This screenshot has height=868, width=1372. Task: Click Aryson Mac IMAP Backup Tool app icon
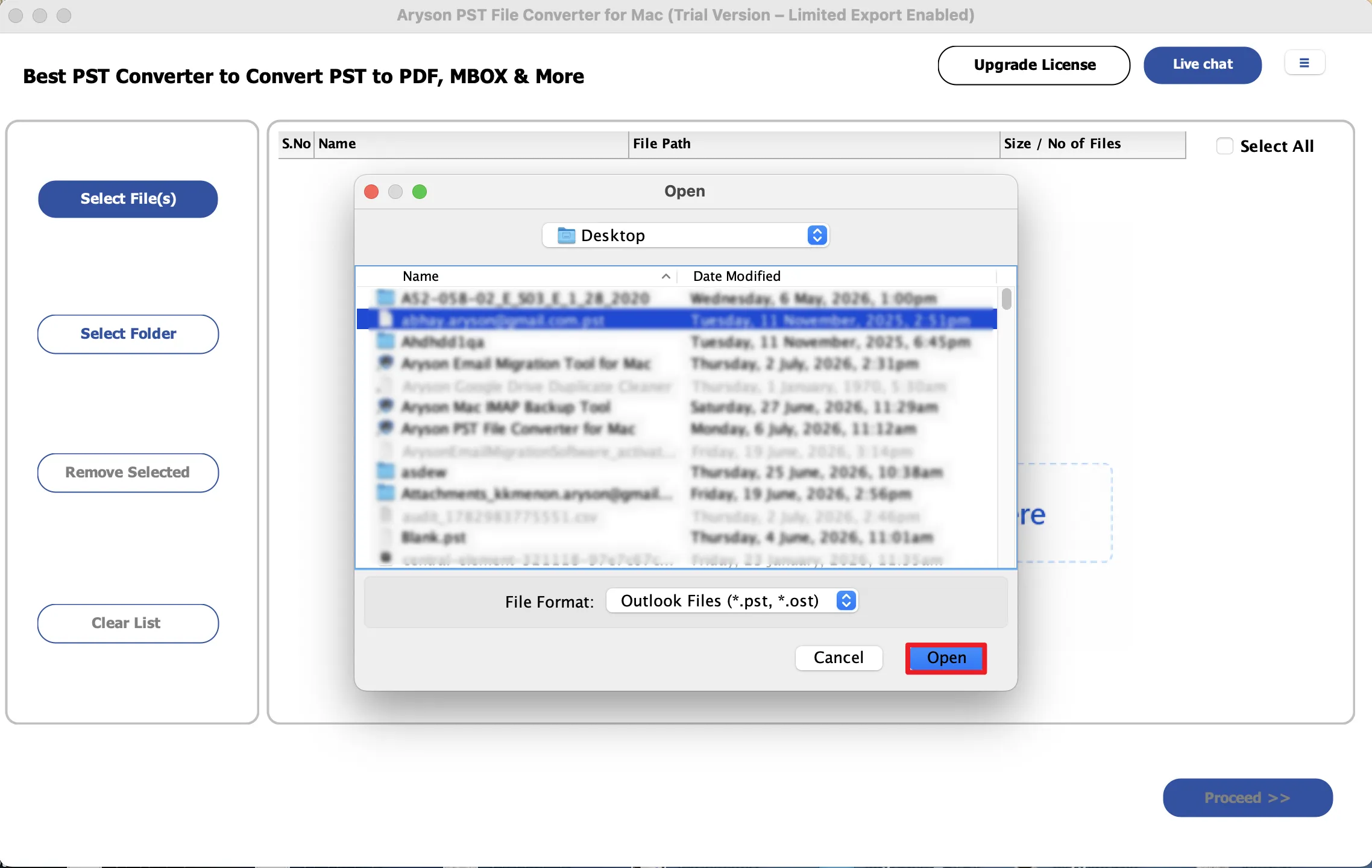tap(385, 406)
